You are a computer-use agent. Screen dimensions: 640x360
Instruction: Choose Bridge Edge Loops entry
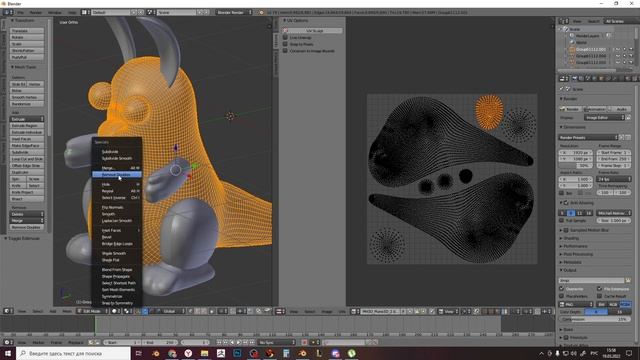click(x=117, y=244)
